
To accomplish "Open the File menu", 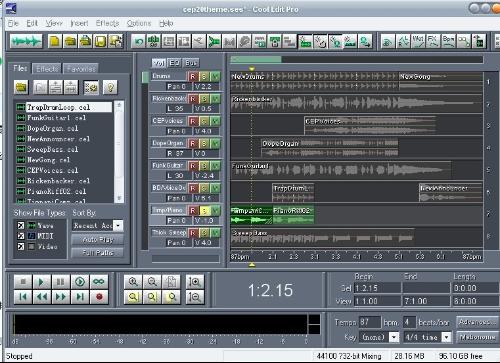I will tap(13, 23).
